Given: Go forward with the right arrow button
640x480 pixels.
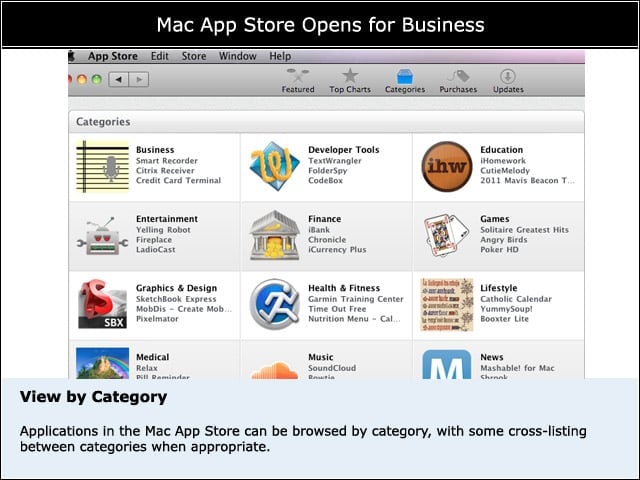Looking at the screenshot, I should click(139, 79).
